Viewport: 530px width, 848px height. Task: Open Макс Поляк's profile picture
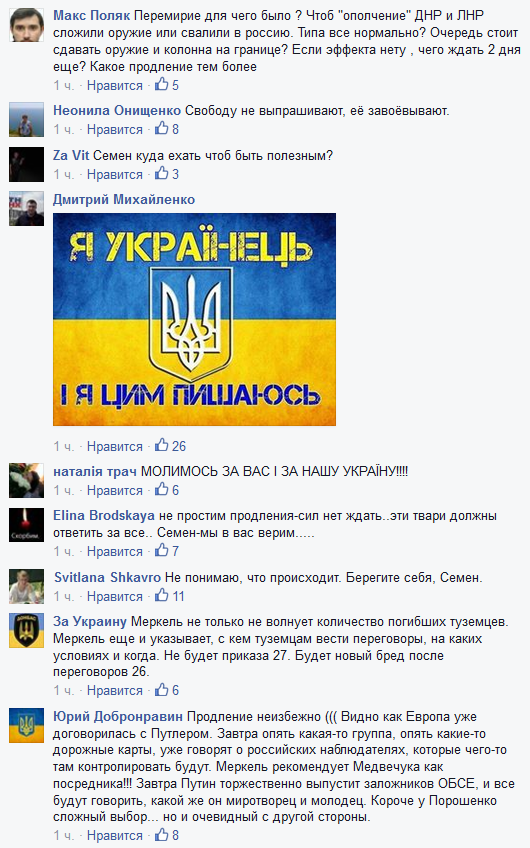coord(26,25)
